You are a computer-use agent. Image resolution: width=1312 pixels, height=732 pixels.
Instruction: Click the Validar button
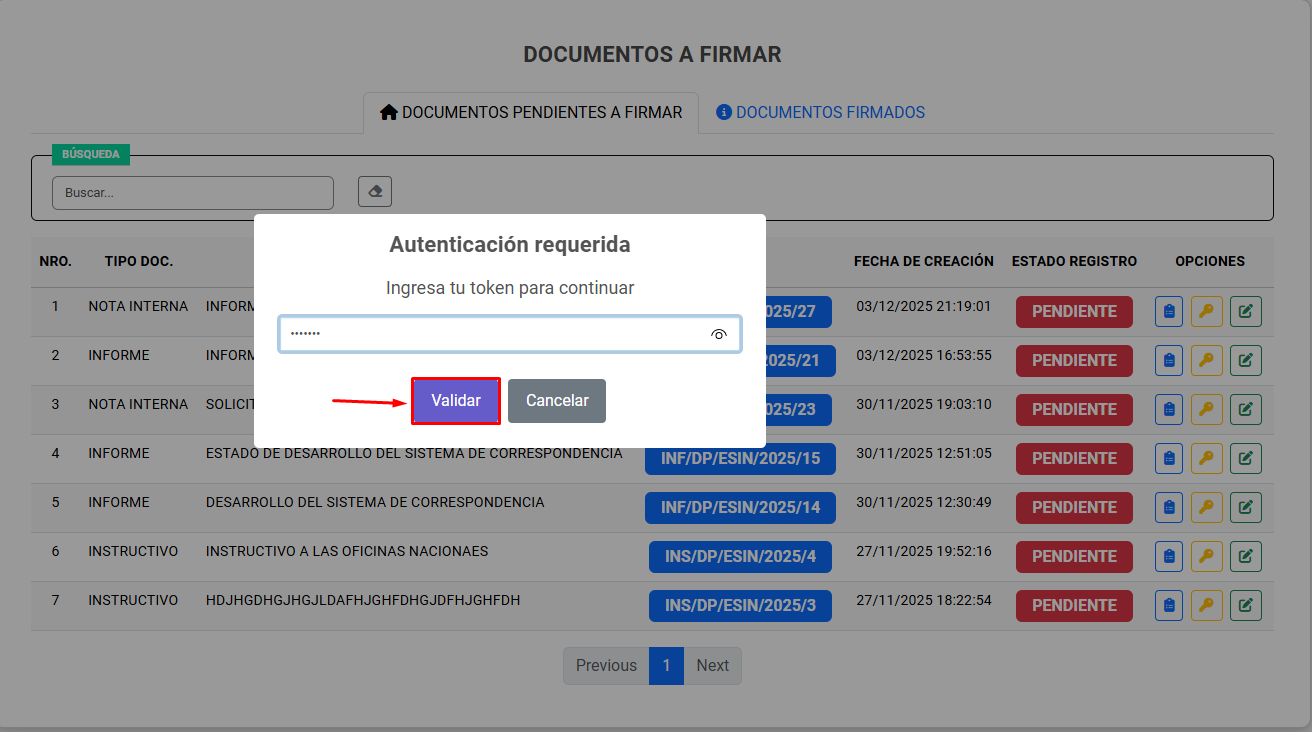click(x=455, y=400)
